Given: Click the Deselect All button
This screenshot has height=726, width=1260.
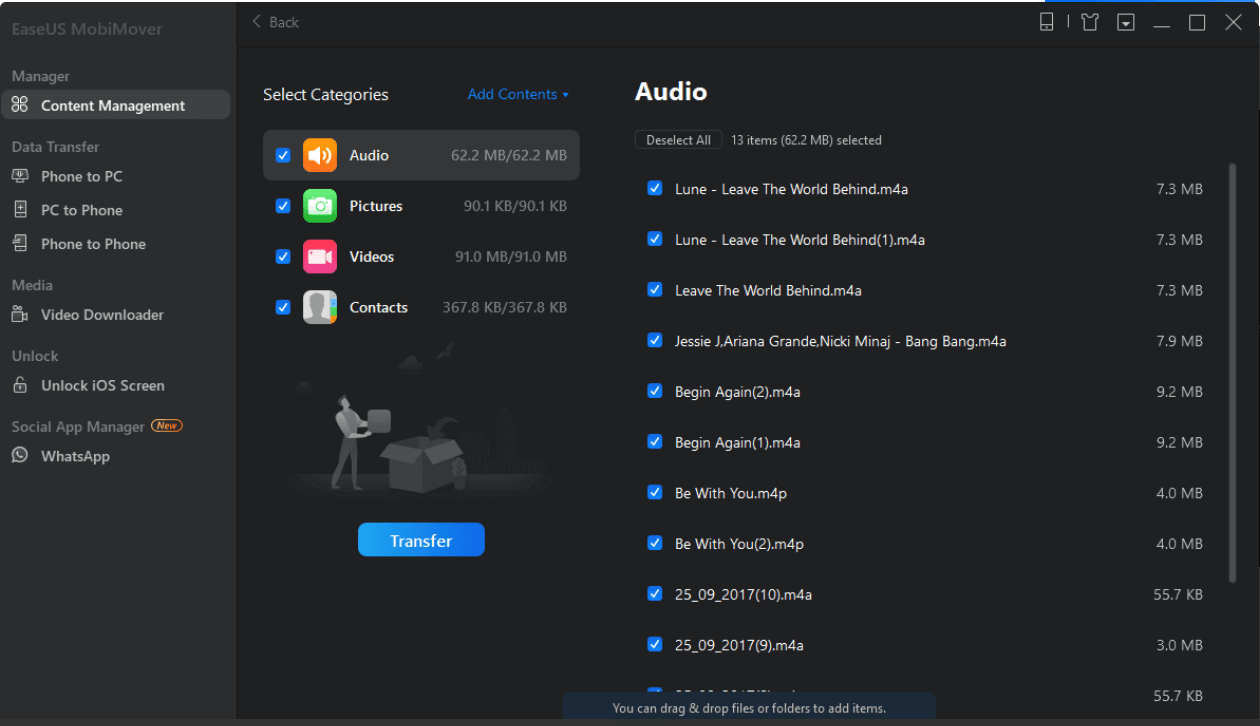Looking at the screenshot, I should tap(679, 140).
